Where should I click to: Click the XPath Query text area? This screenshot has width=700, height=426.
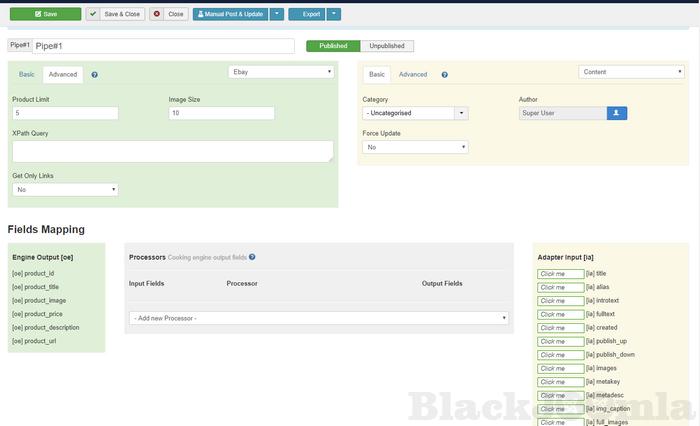172,151
